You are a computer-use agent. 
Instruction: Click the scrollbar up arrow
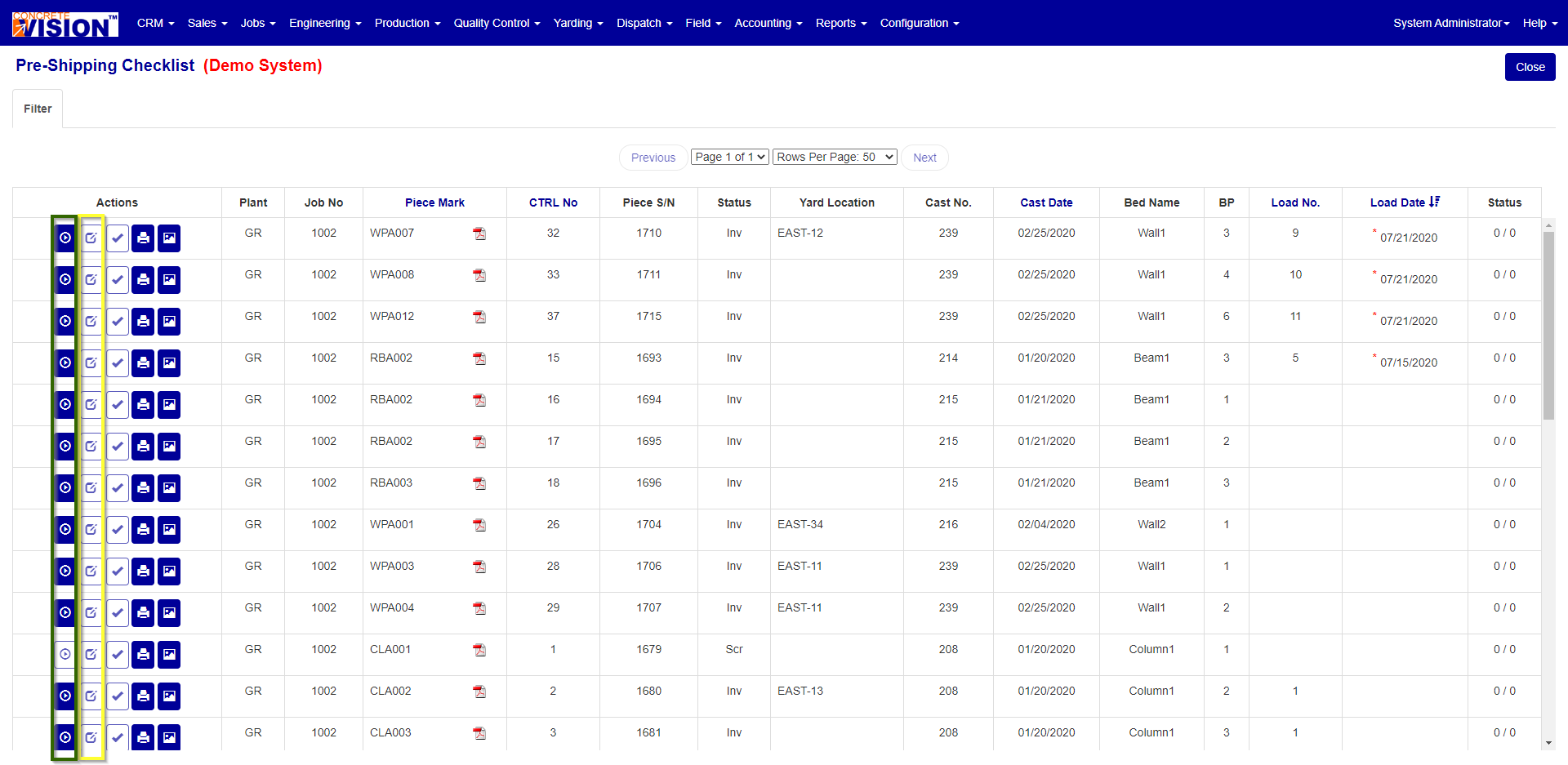point(1548,225)
